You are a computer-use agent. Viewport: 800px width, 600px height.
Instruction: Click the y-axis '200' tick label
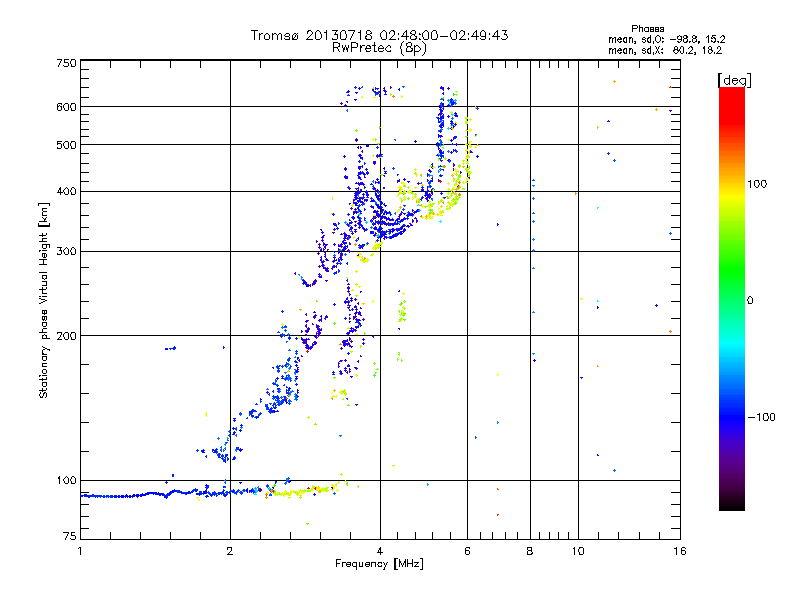(66, 336)
